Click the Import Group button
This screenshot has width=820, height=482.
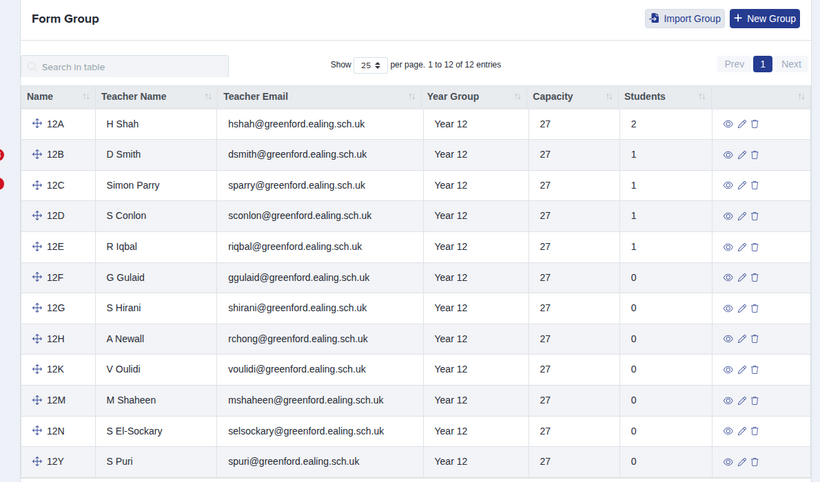(x=685, y=18)
